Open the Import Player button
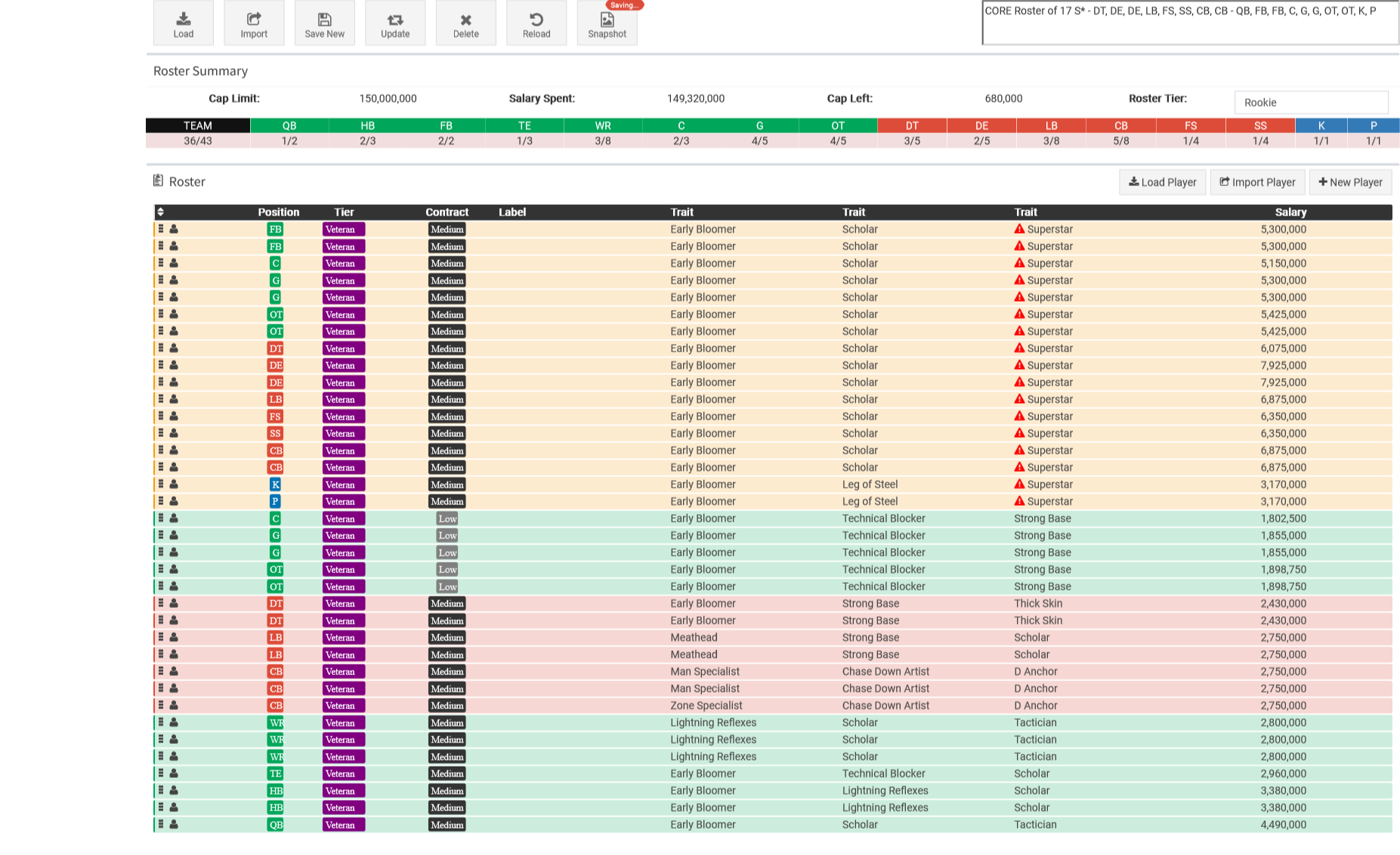Screen dimensions: 1400x855 pyautogui.click(x=1257, y=182)
